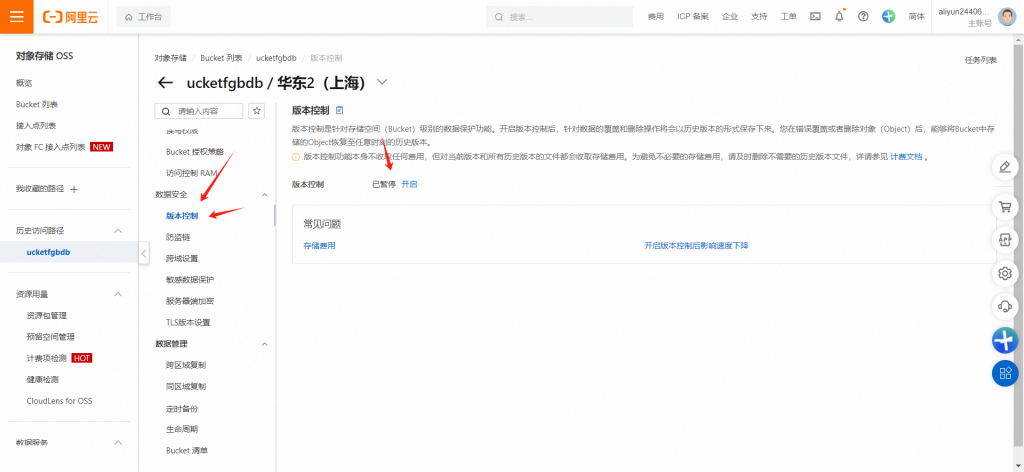This screenshot has height=472, width=1024.
Task: Click 开启 to enable versioning
Action: tap(409, 184)
